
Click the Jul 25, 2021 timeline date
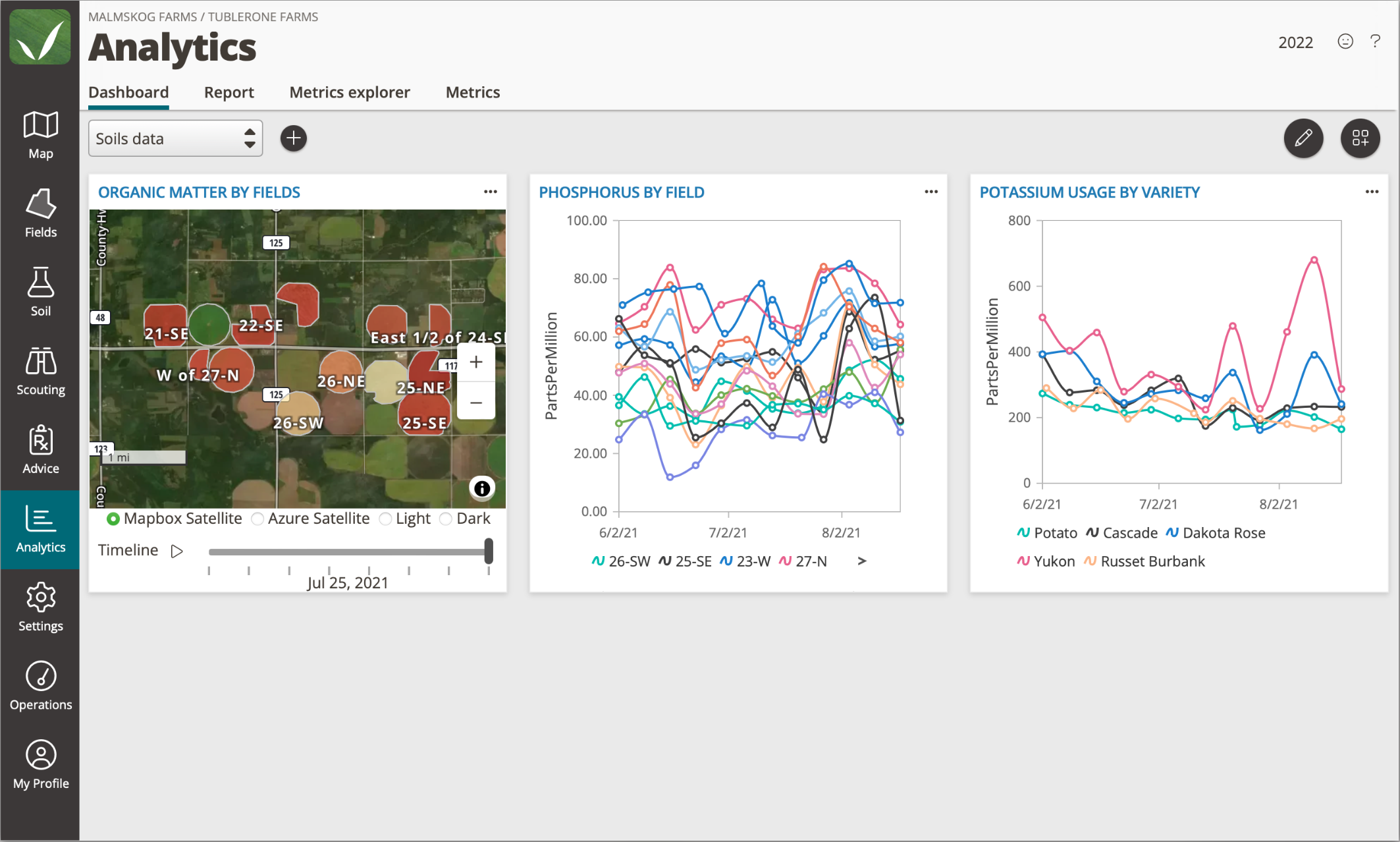(x=347, y=583)
